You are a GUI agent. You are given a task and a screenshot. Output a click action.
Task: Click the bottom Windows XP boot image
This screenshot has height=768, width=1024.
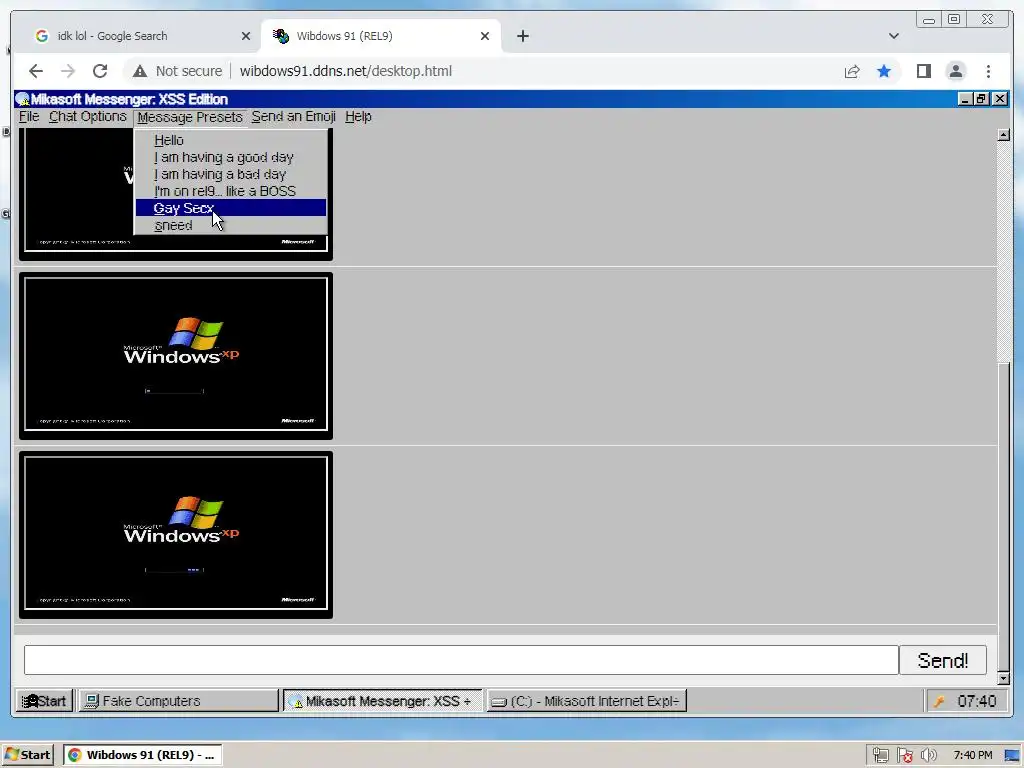click(176, 535)
